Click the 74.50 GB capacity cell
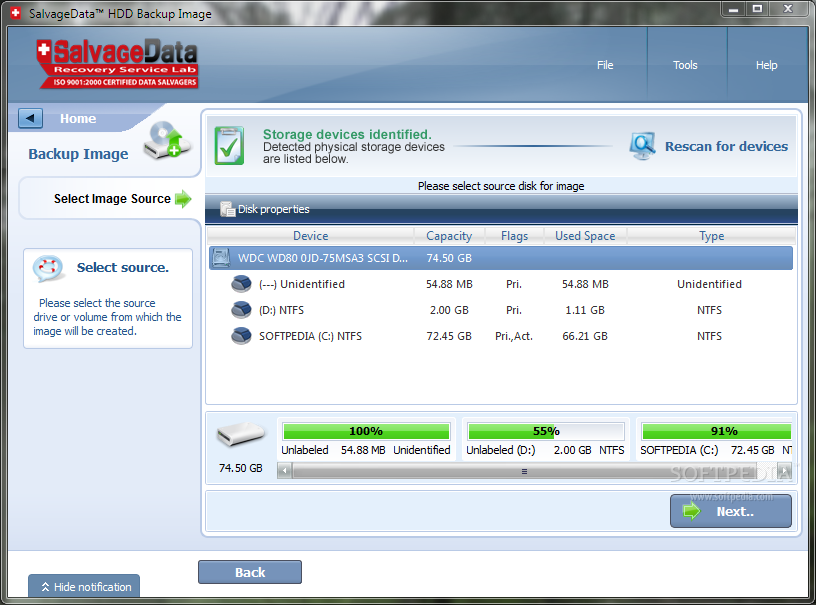The image size is (816, 605). [449, 258]
